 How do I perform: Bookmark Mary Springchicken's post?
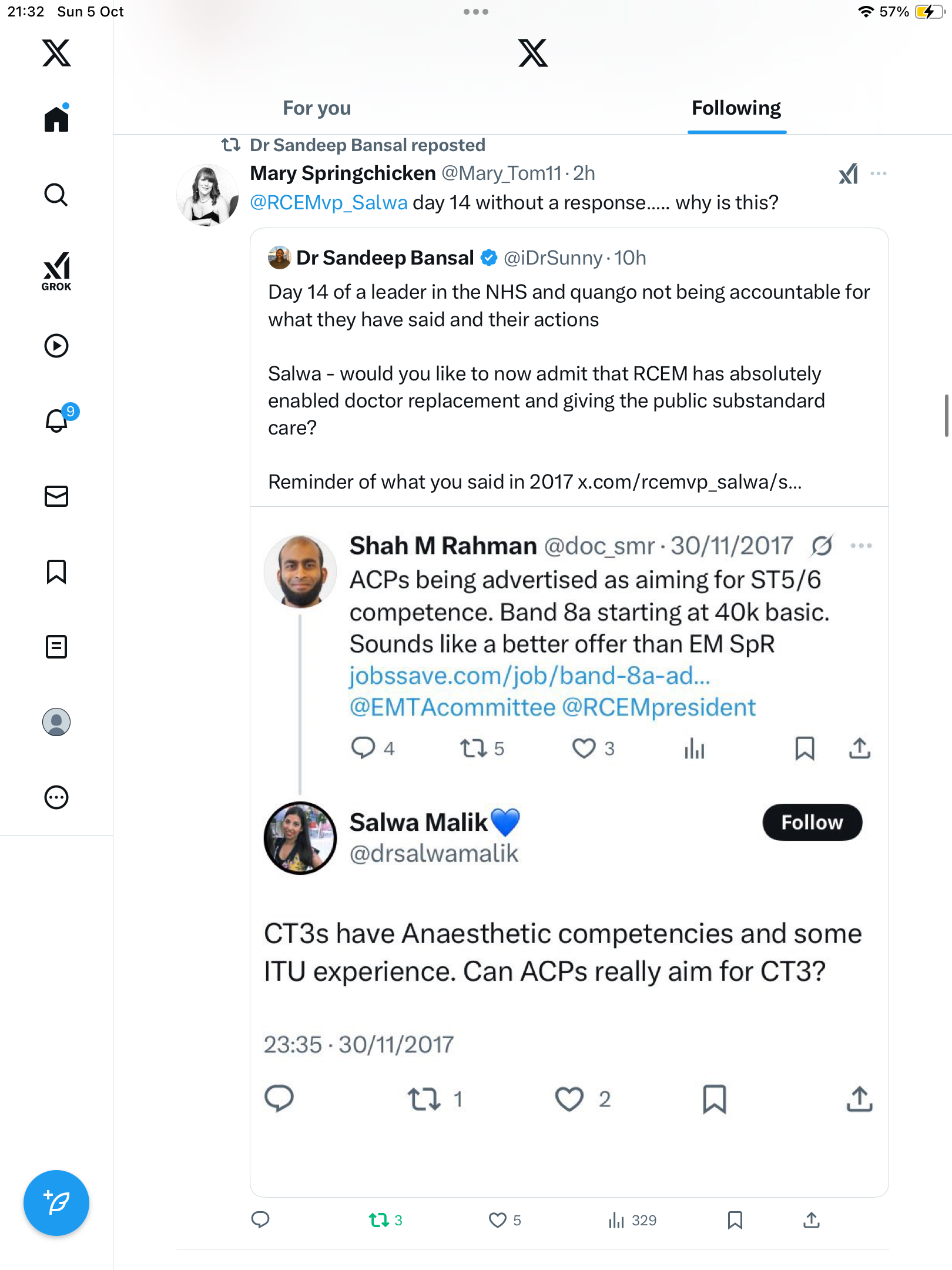(735, 1221)
